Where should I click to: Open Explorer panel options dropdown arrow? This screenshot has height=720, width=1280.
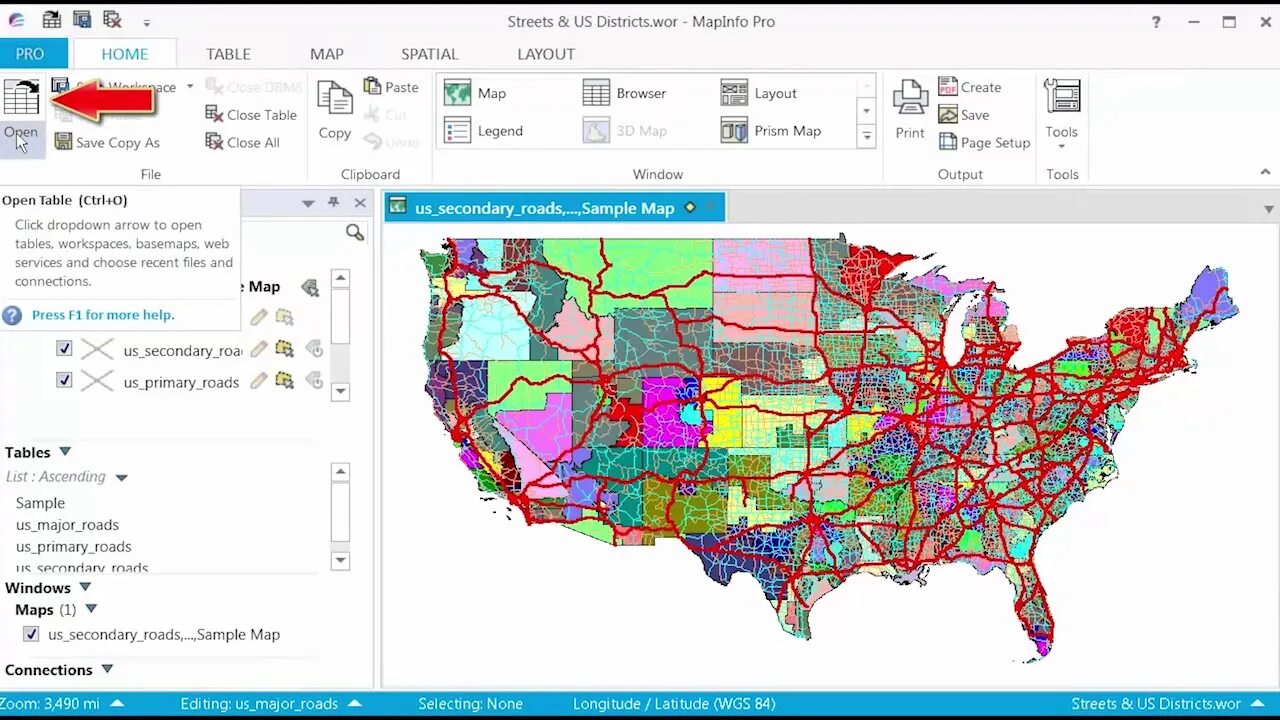coord(308,203)
